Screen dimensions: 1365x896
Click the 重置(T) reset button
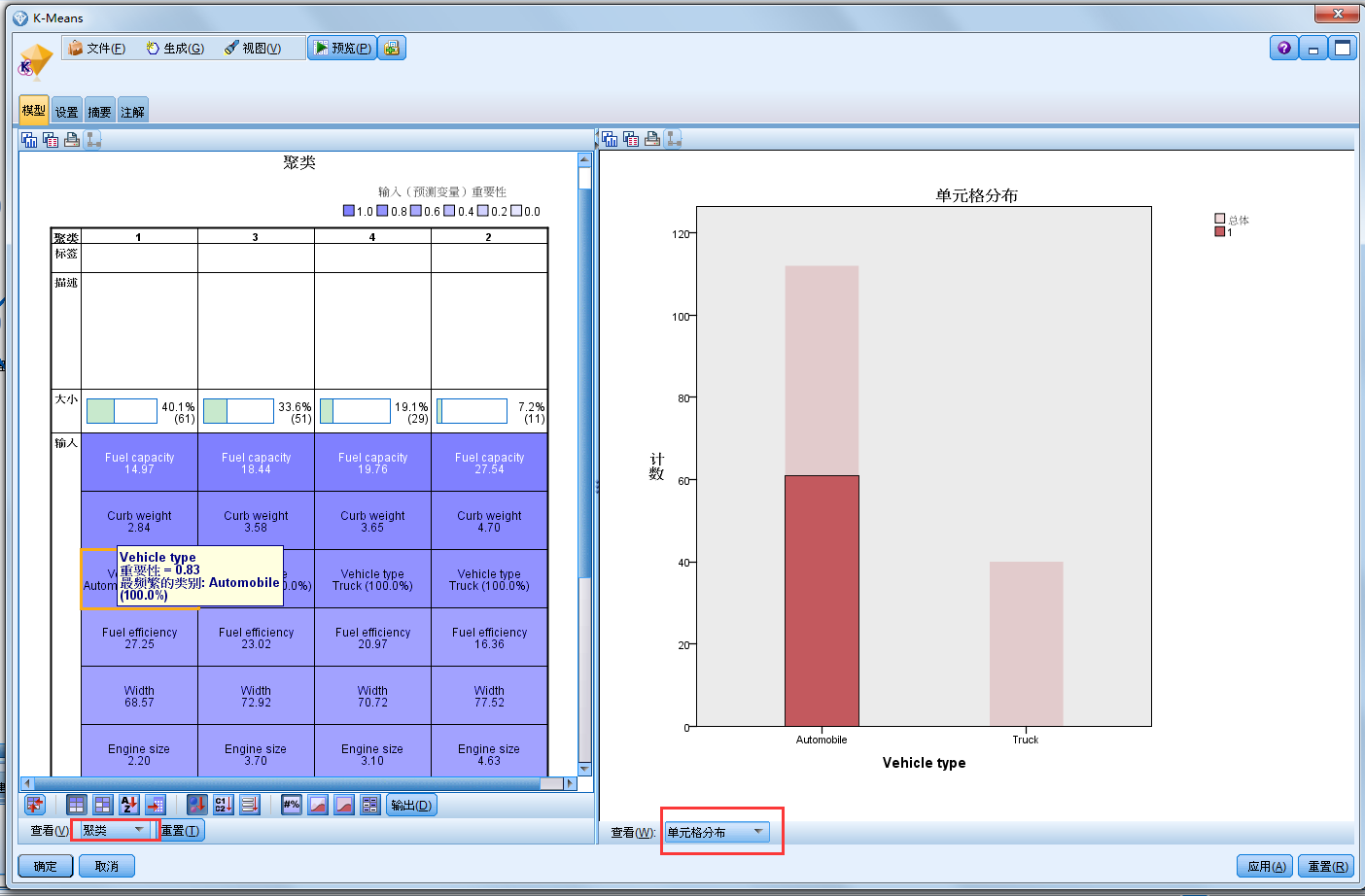[x=181, y=830]
